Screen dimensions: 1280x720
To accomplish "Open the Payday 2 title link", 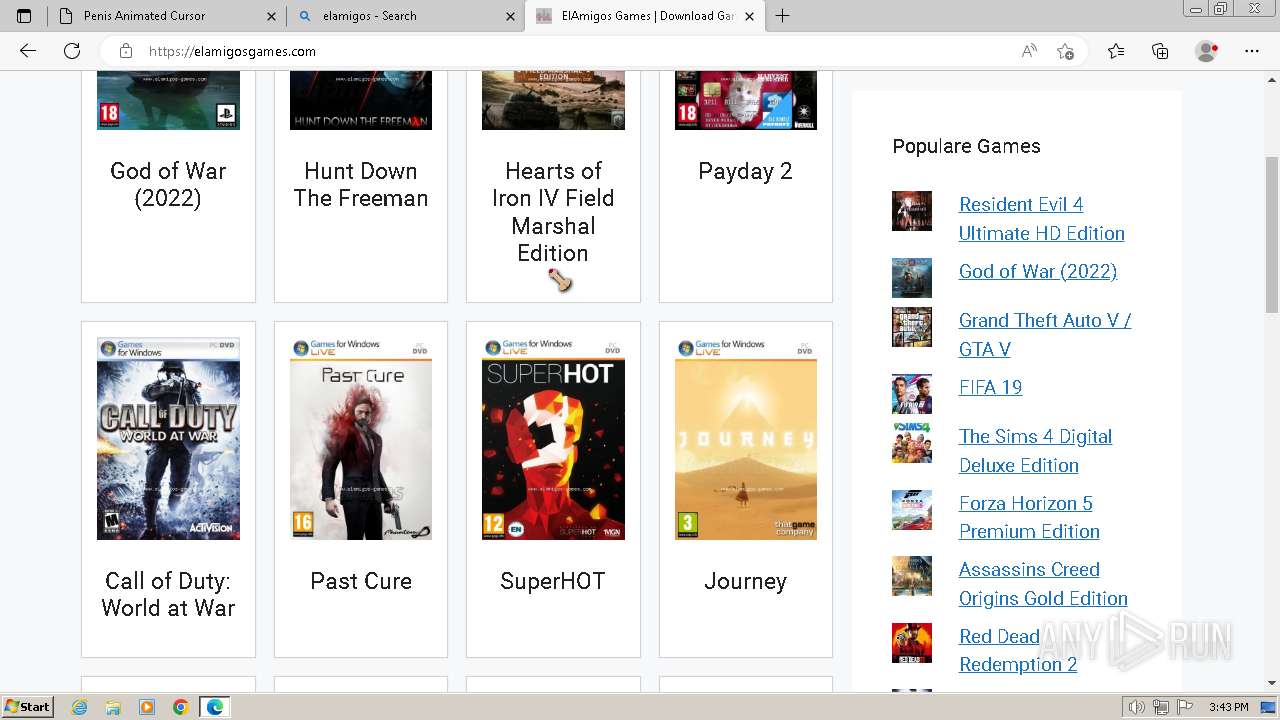I will pyautogui.click(x=745, y=171).
